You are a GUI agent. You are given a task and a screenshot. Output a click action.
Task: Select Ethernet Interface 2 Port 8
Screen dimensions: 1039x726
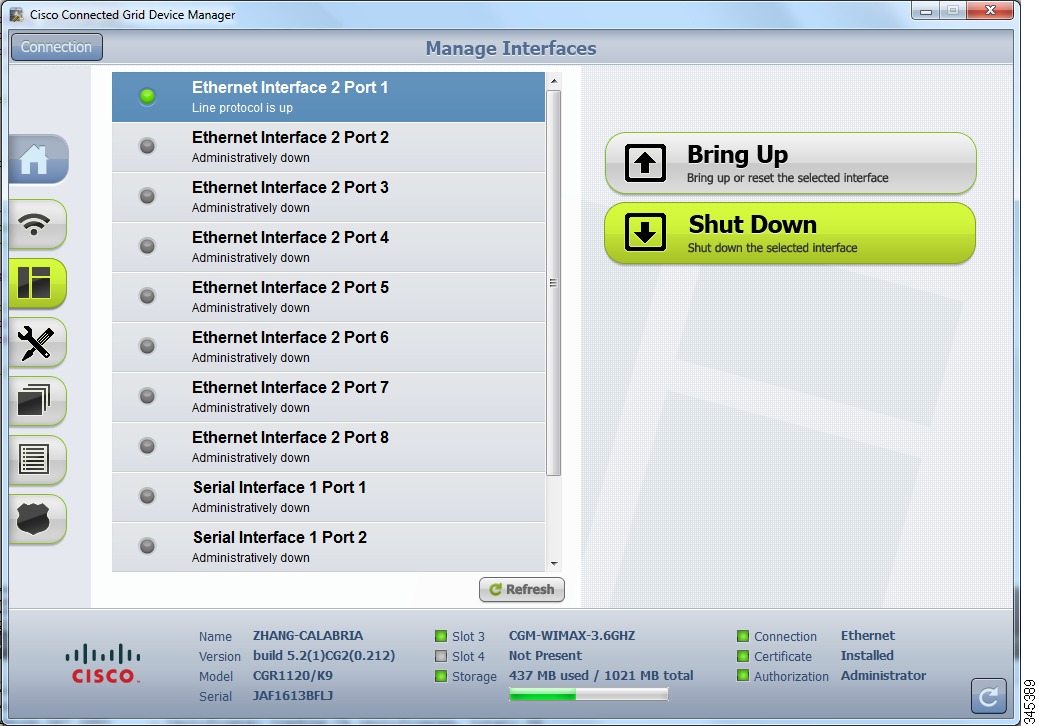click(x=328, y=447)
